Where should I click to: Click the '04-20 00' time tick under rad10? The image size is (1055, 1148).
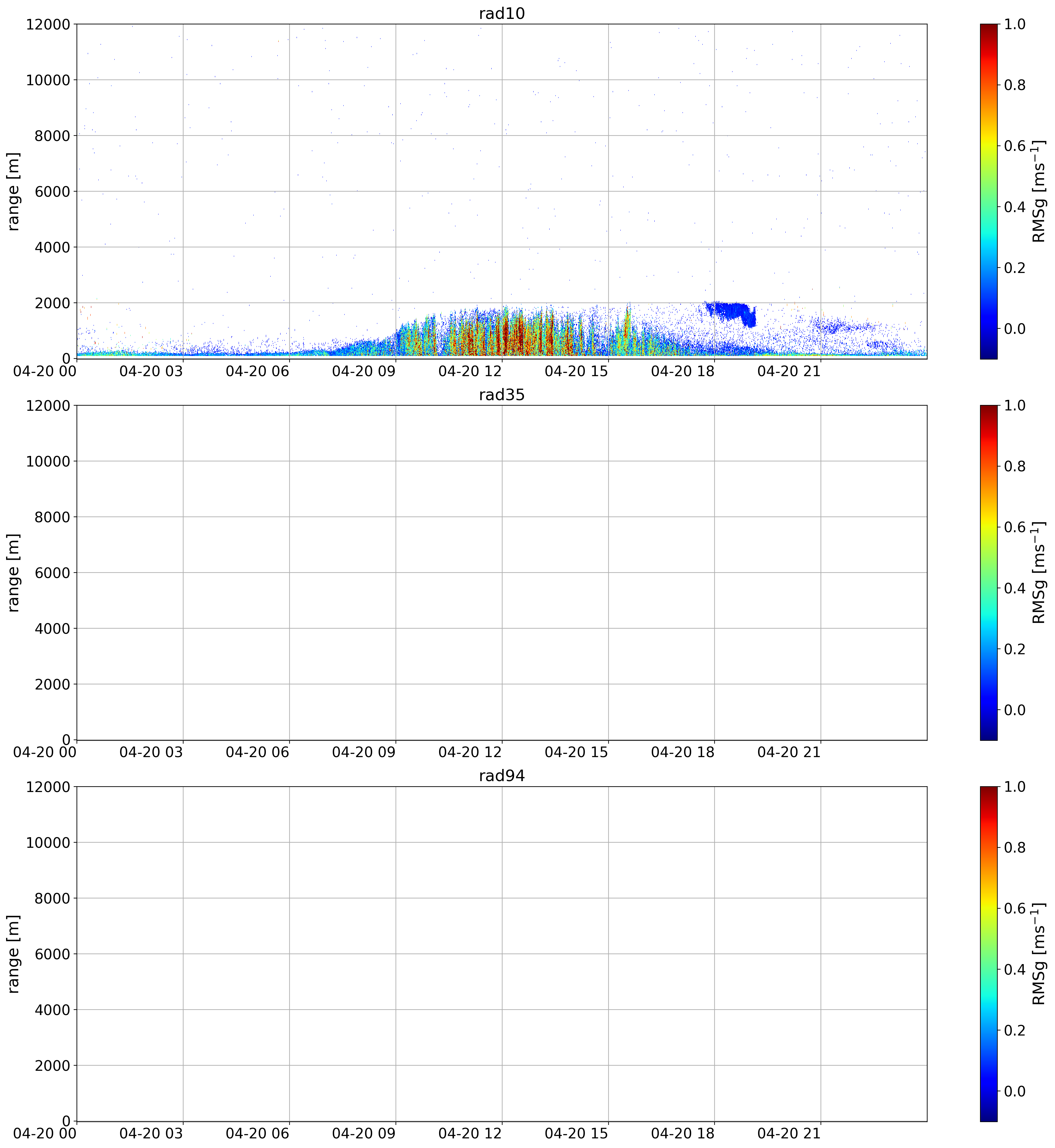(45, 371)
